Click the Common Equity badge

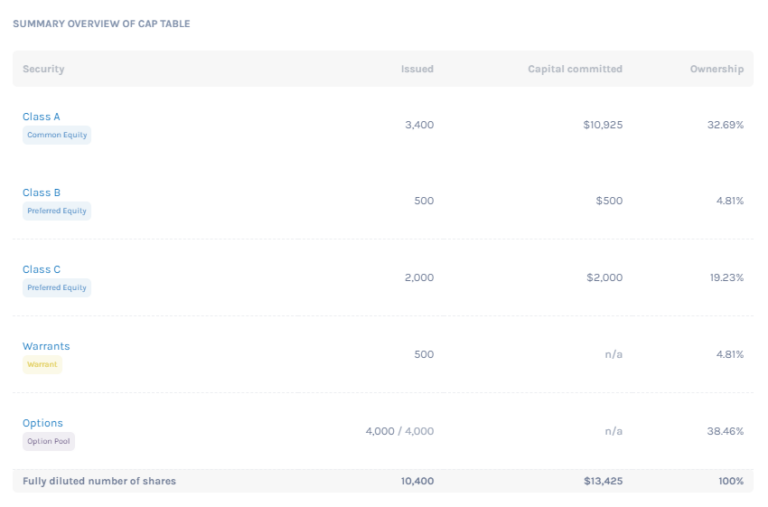(57, 135)
